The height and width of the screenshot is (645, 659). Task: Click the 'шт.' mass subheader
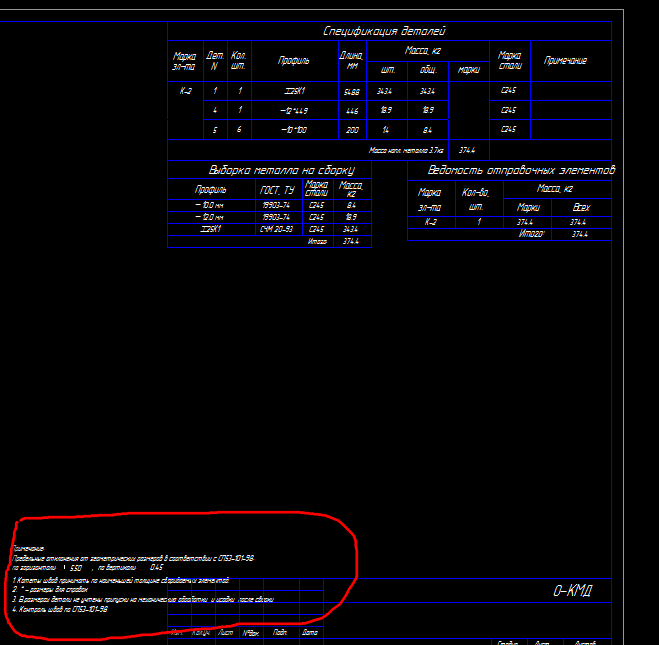tap(387, 70)
